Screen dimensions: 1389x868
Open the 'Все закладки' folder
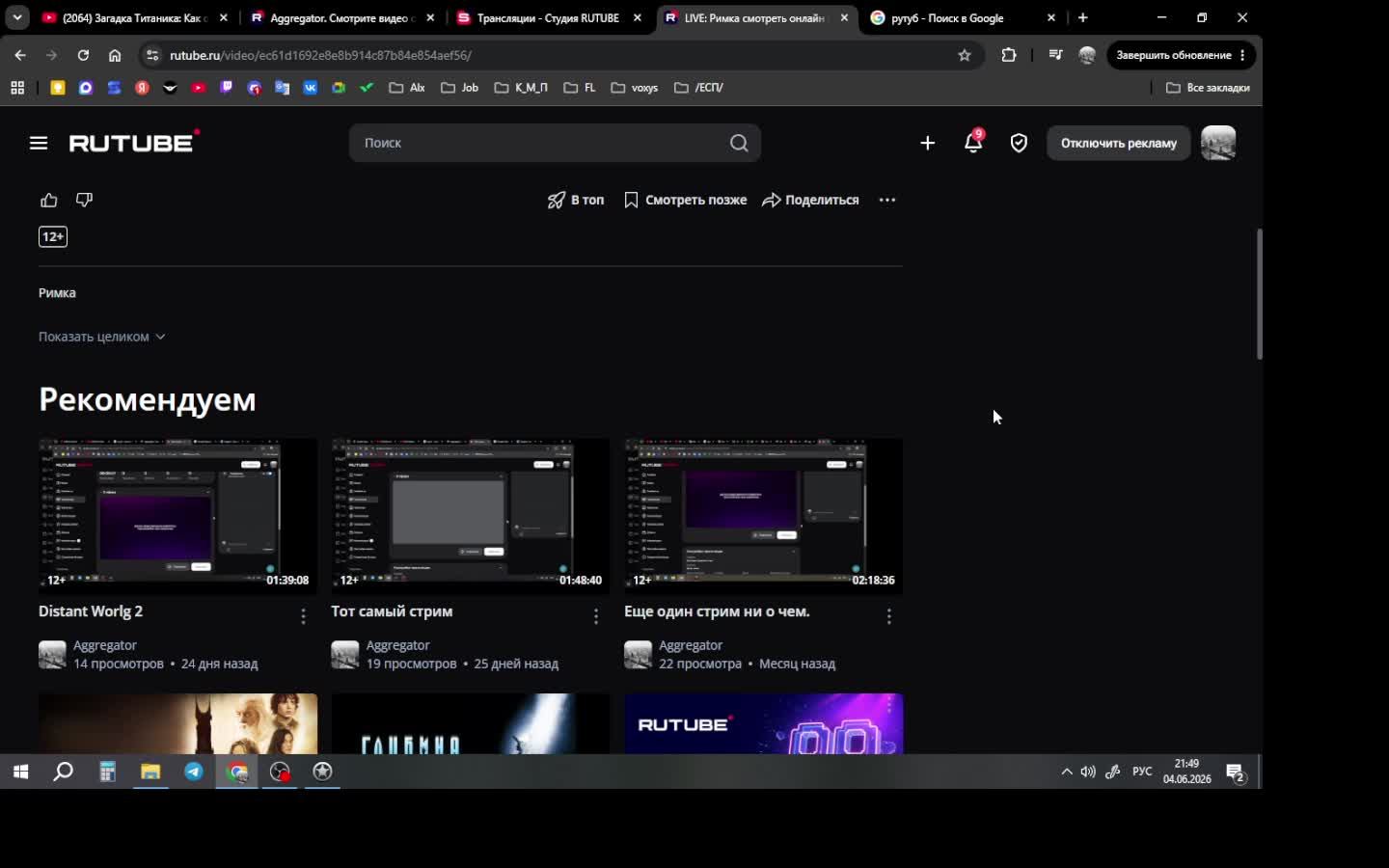1208,88
